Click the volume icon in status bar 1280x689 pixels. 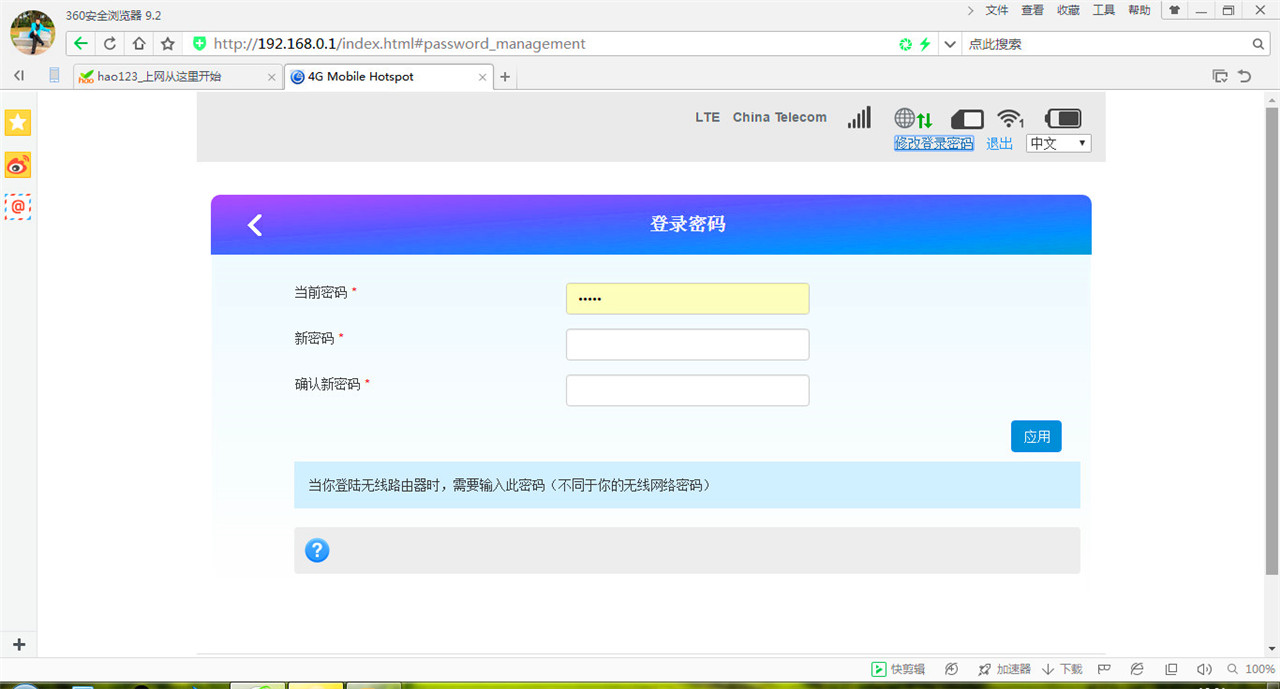[1204, 669]
